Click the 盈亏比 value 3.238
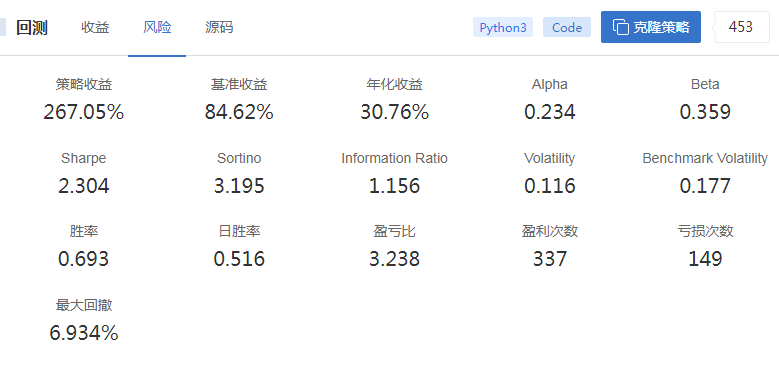 [394, 259]
